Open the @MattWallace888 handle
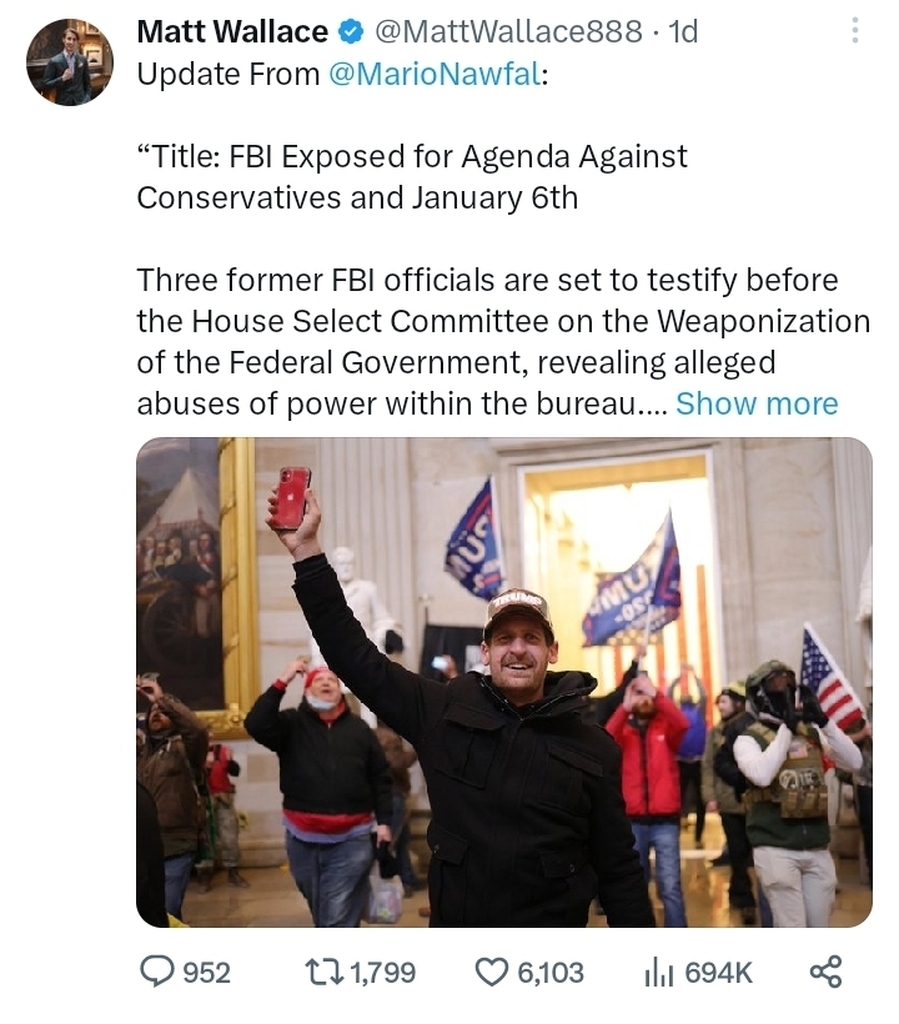Image resolution: width=899 pixels, height=1024 pixels. (x=508, y=31)
